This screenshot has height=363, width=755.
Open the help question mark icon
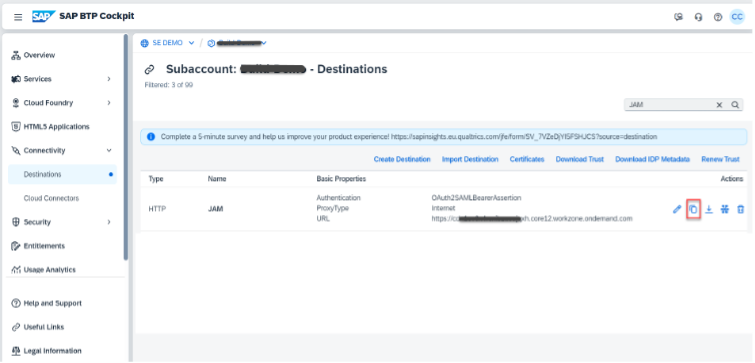(x=717, y=17)
